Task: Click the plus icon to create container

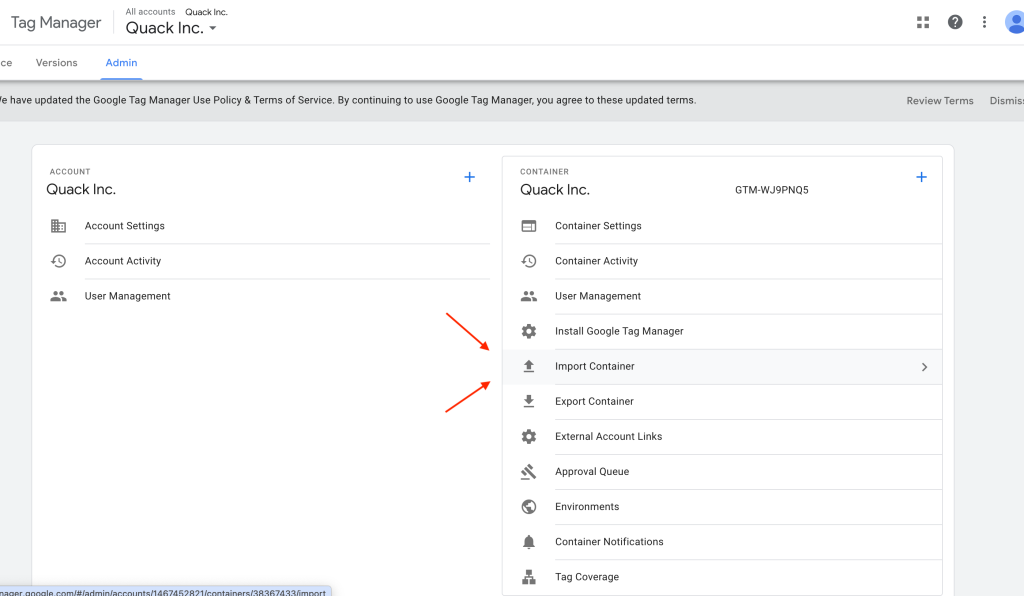Action: tap(921, 177)
